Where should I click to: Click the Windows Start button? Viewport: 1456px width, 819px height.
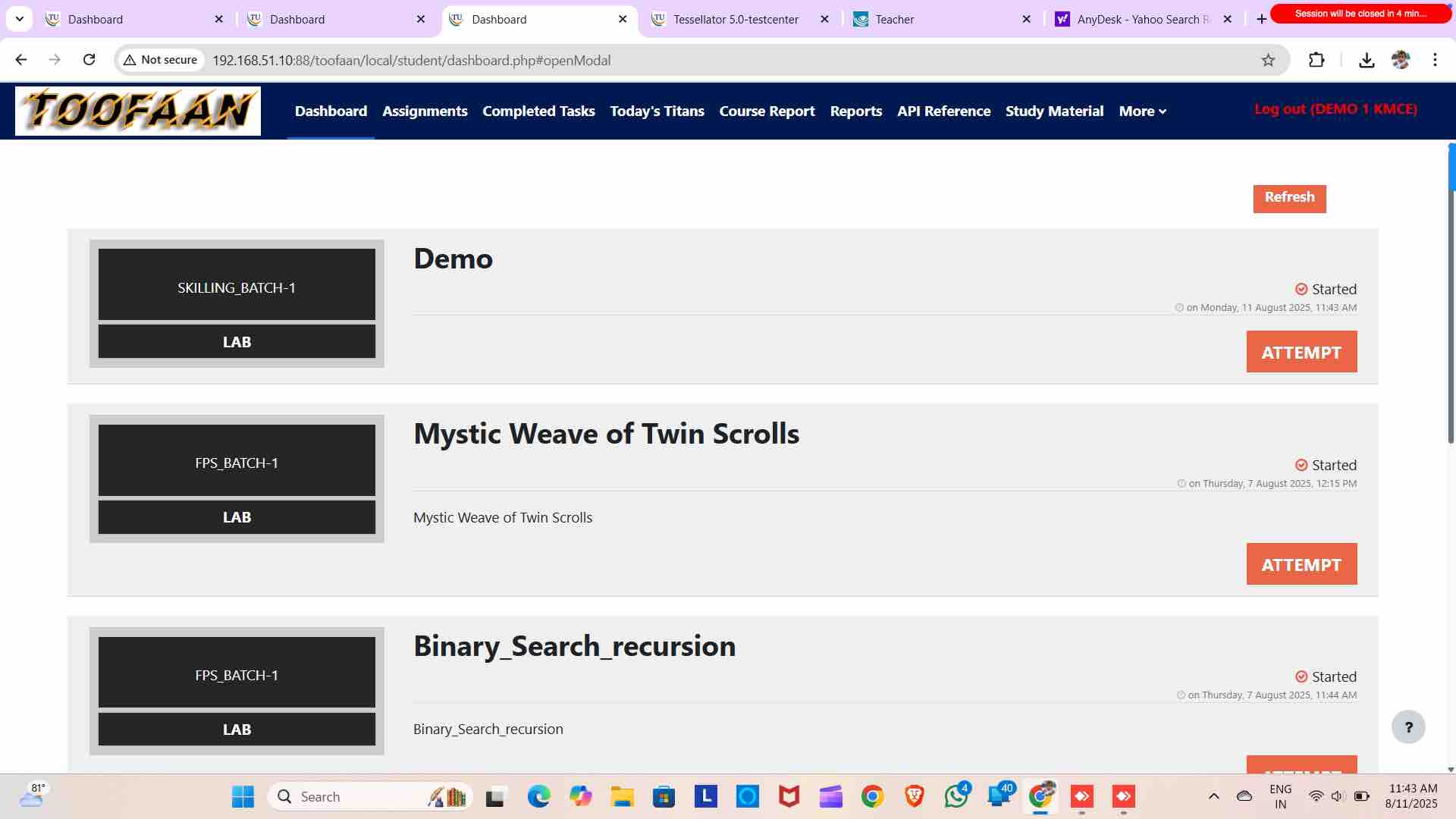tap(243, 796)
